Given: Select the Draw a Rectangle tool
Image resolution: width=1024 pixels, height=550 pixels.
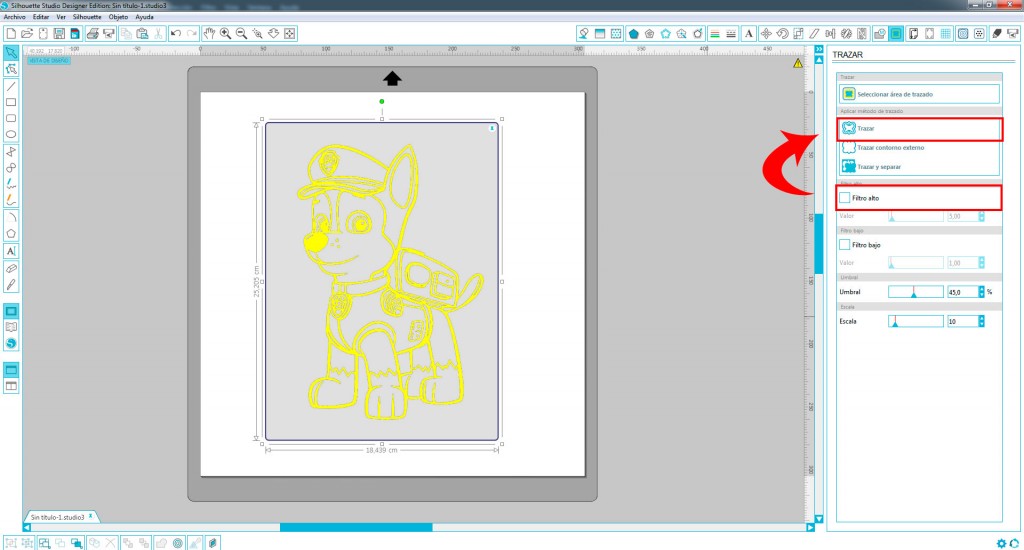Looking at the screenshot, I should (11, 103).
